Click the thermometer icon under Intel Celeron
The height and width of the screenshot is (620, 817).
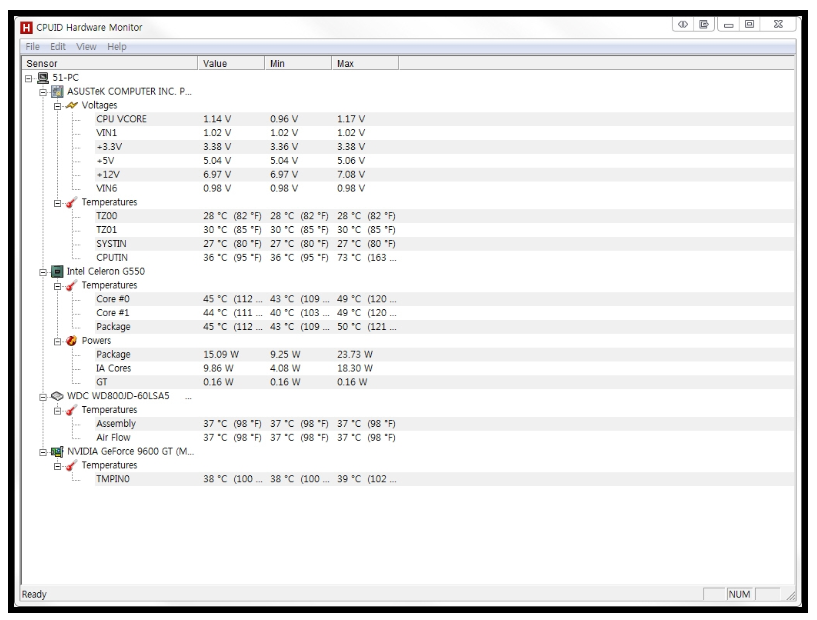(72, 286)
